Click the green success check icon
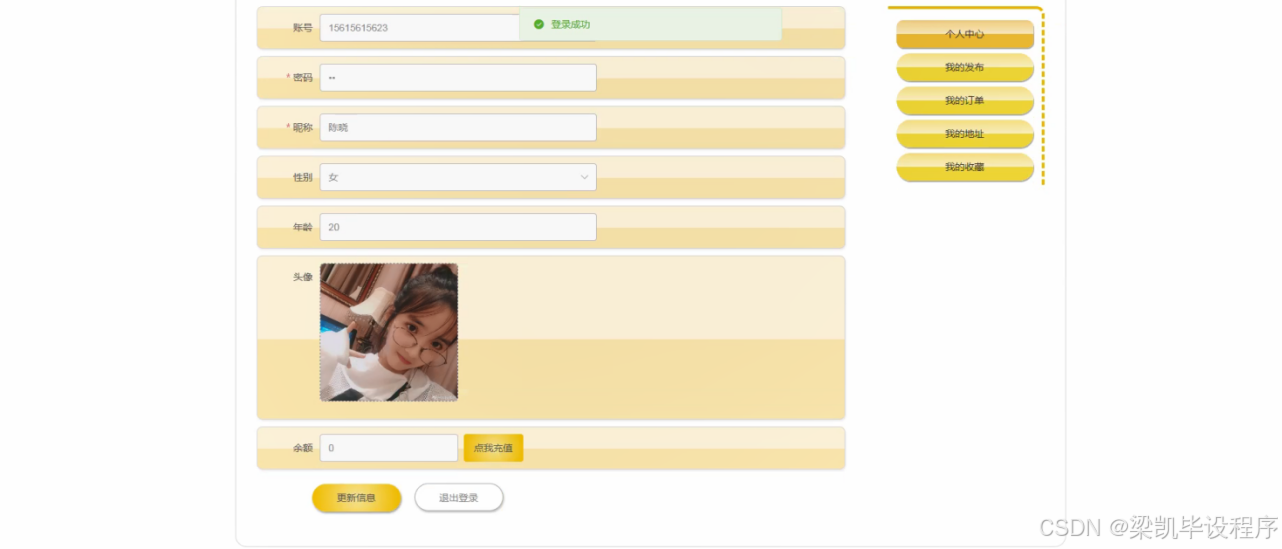The image size is (1282, 549). tap(539, 24)
